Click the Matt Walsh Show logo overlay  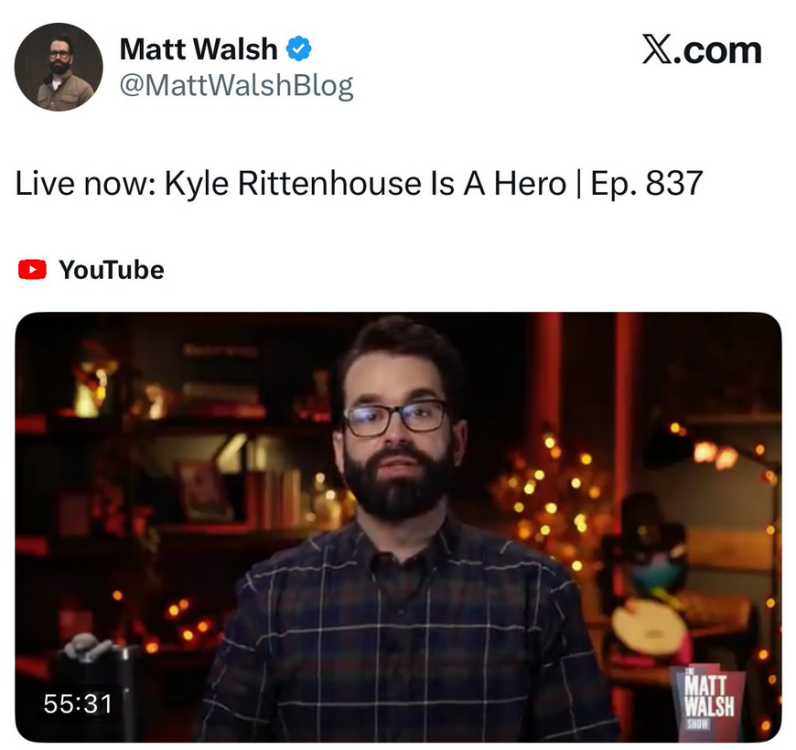(709, 699)
